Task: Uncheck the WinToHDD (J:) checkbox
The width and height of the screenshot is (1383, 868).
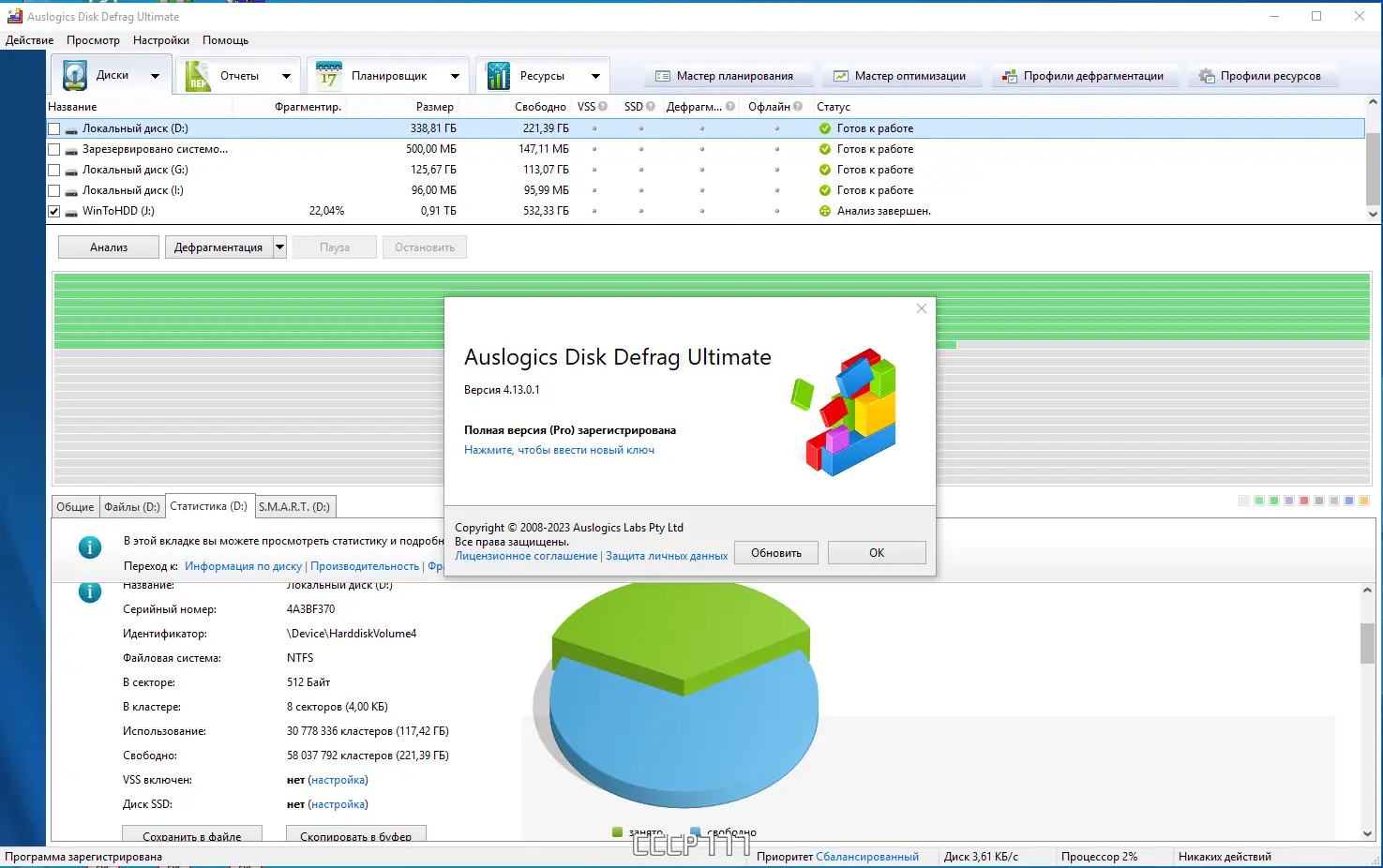Action: pos(54,212)
